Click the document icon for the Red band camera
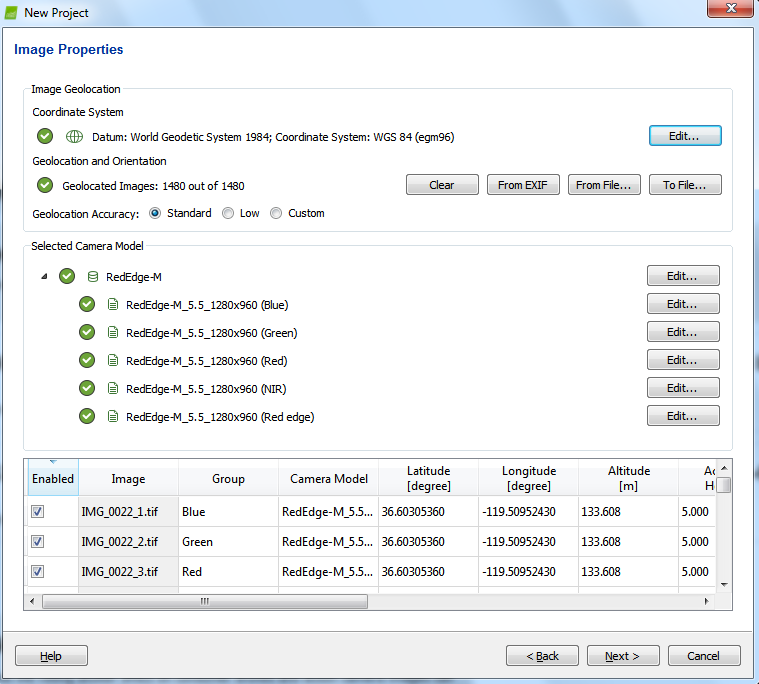The width and height of the screenshot is (759, 684). 113,361
